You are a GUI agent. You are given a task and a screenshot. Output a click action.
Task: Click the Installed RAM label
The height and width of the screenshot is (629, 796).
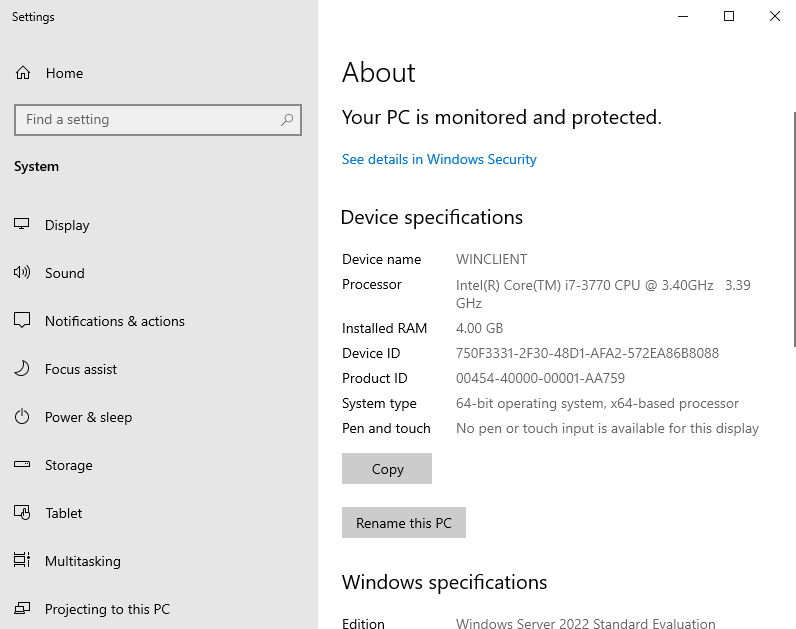click(x=384, y=328)
